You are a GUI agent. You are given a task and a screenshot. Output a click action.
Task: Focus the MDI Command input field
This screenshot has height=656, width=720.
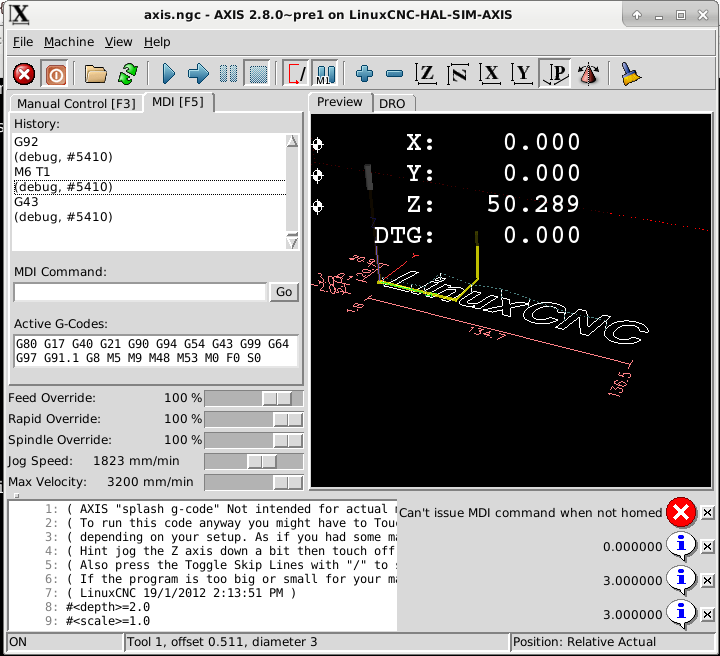(140, 292)
